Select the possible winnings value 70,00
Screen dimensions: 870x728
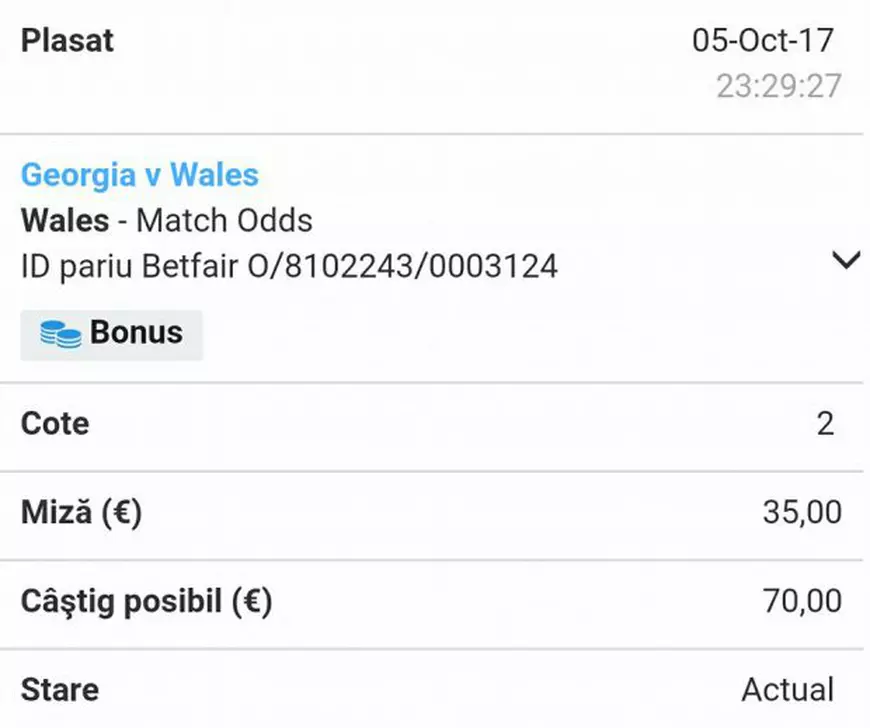[x=801, y=602]
